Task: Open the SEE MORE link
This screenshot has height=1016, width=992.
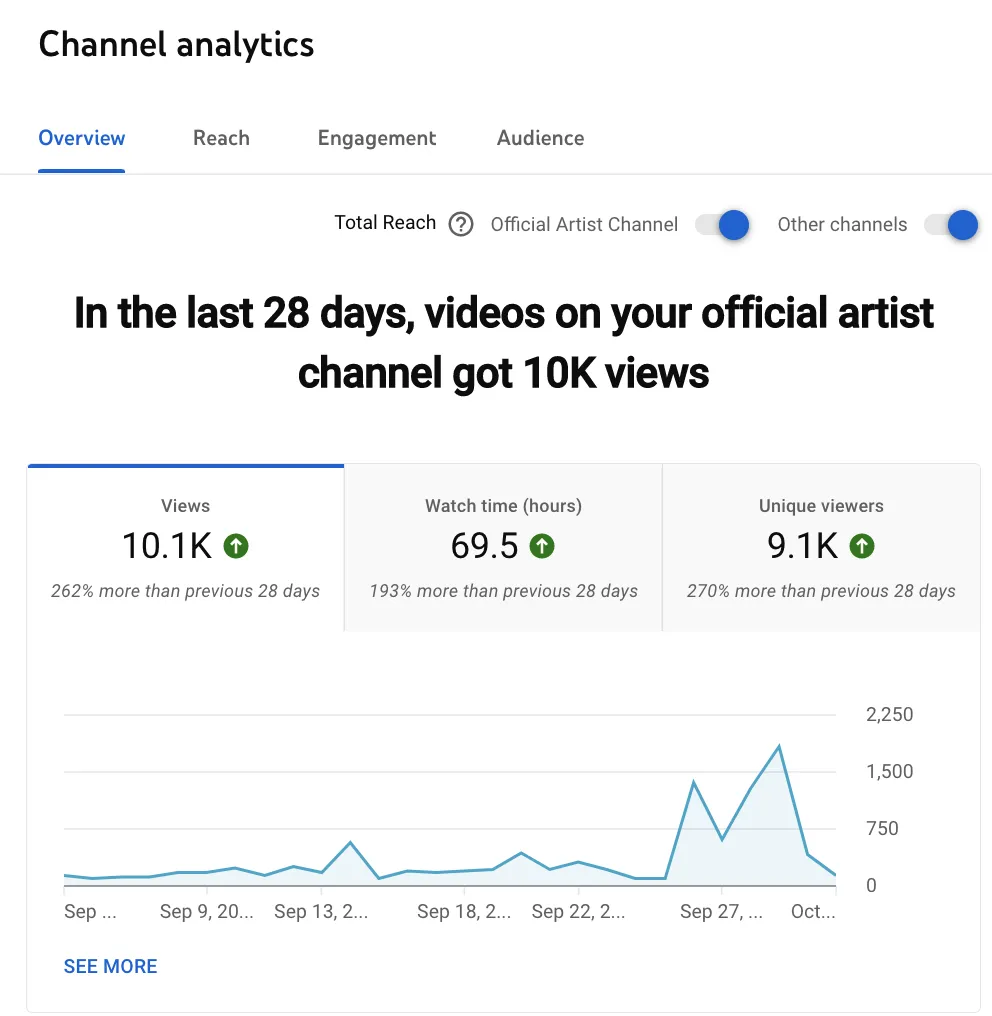Action: coord(110,966)
